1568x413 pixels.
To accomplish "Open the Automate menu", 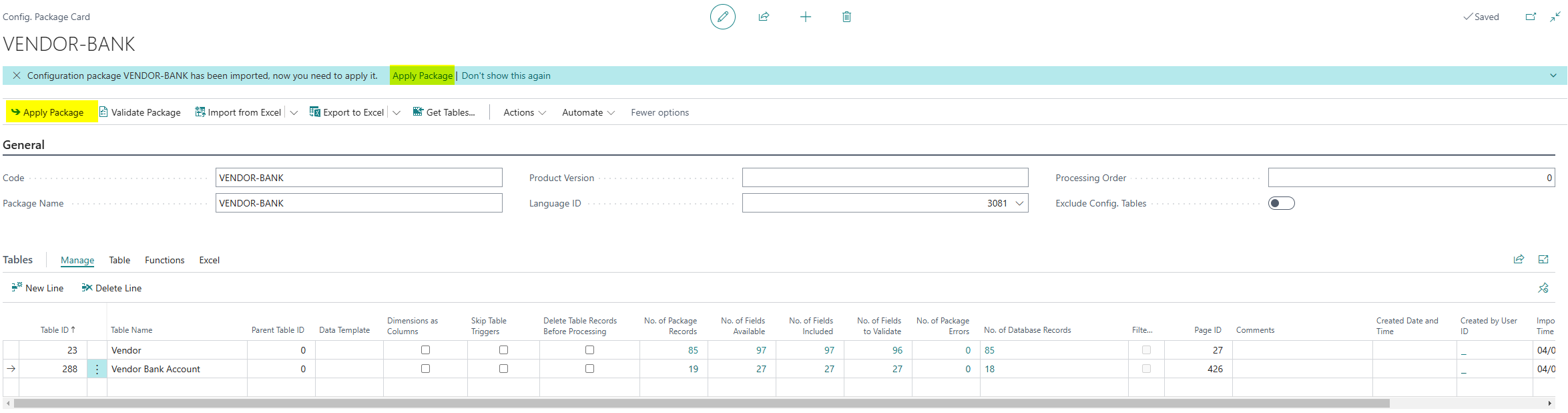I will (587, 112).
